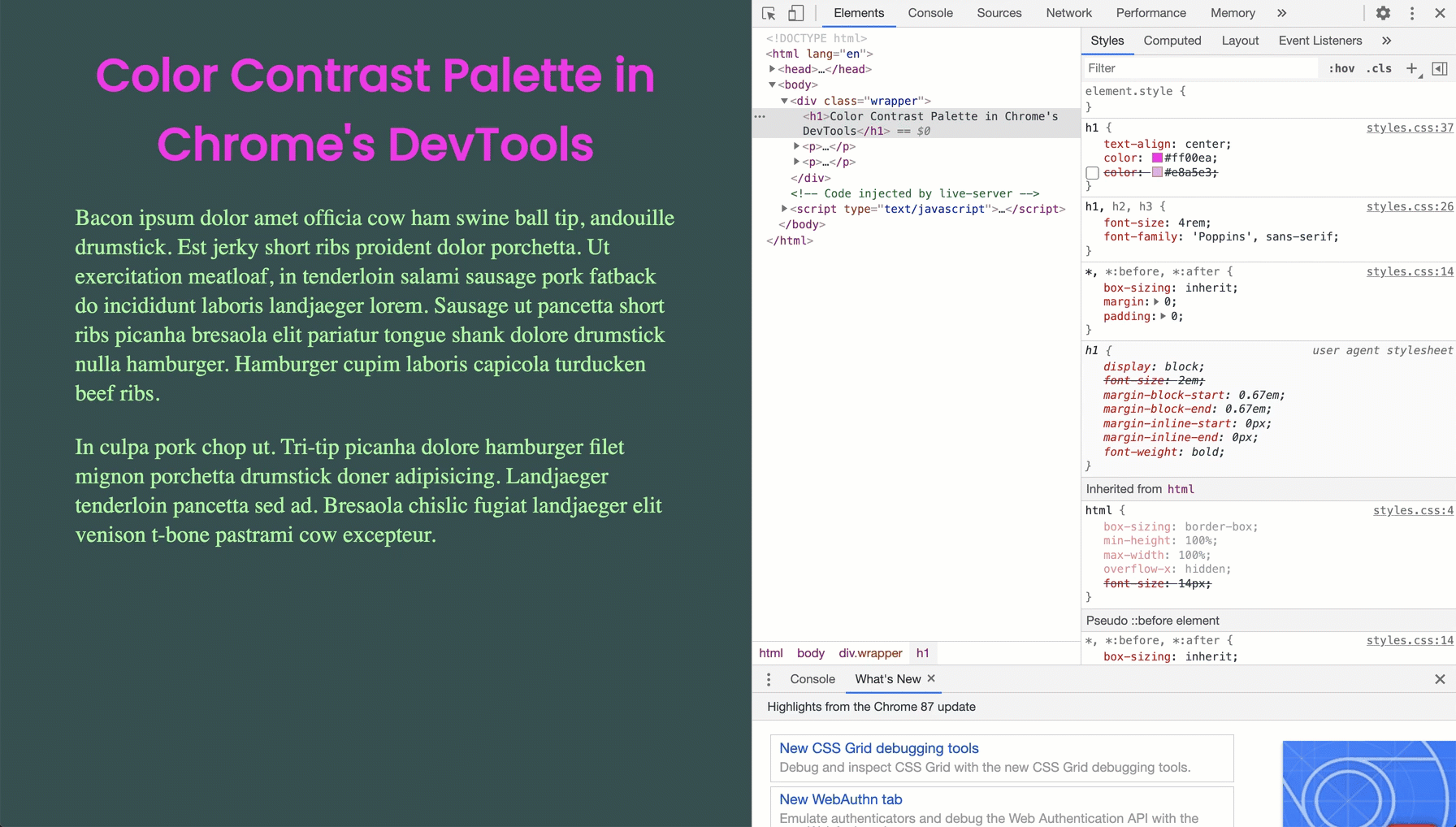Close the bottom drawer
The width and height of the screenshot is (1456, 827).
pyautogui.click(x=1440, y=679)
